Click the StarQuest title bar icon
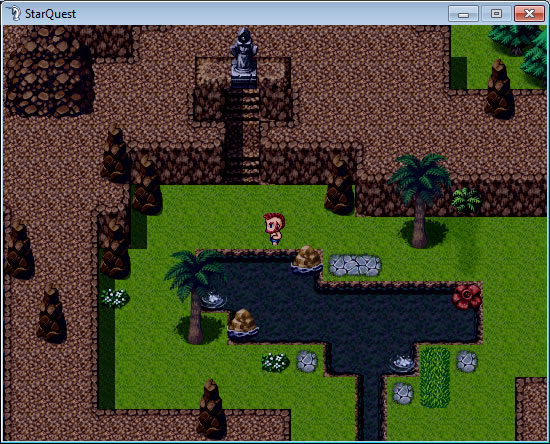Image resolution: width=550 pixels, height=444 pixels. pos(14,14)
